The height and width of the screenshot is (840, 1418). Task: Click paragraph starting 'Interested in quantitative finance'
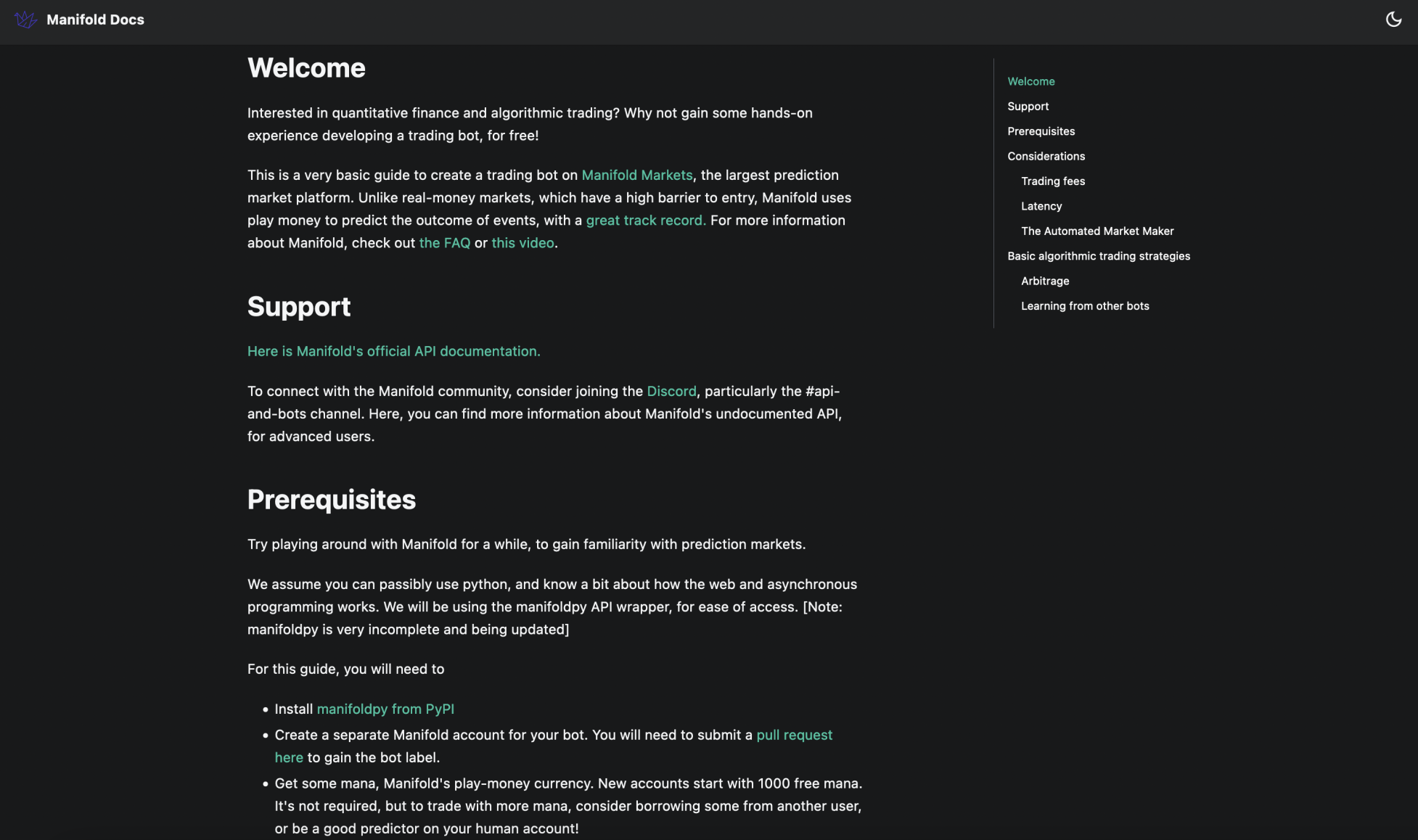click(530, 124)
